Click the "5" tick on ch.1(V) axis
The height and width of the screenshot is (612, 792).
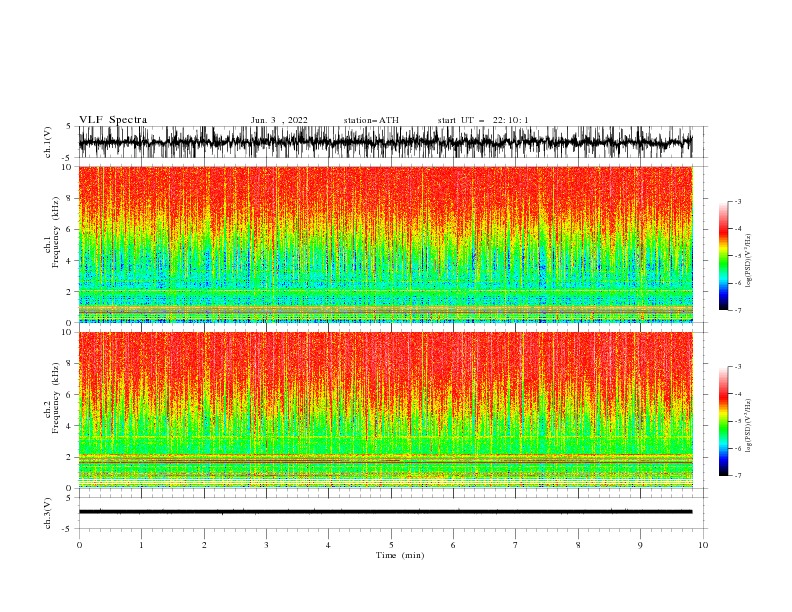68,127
